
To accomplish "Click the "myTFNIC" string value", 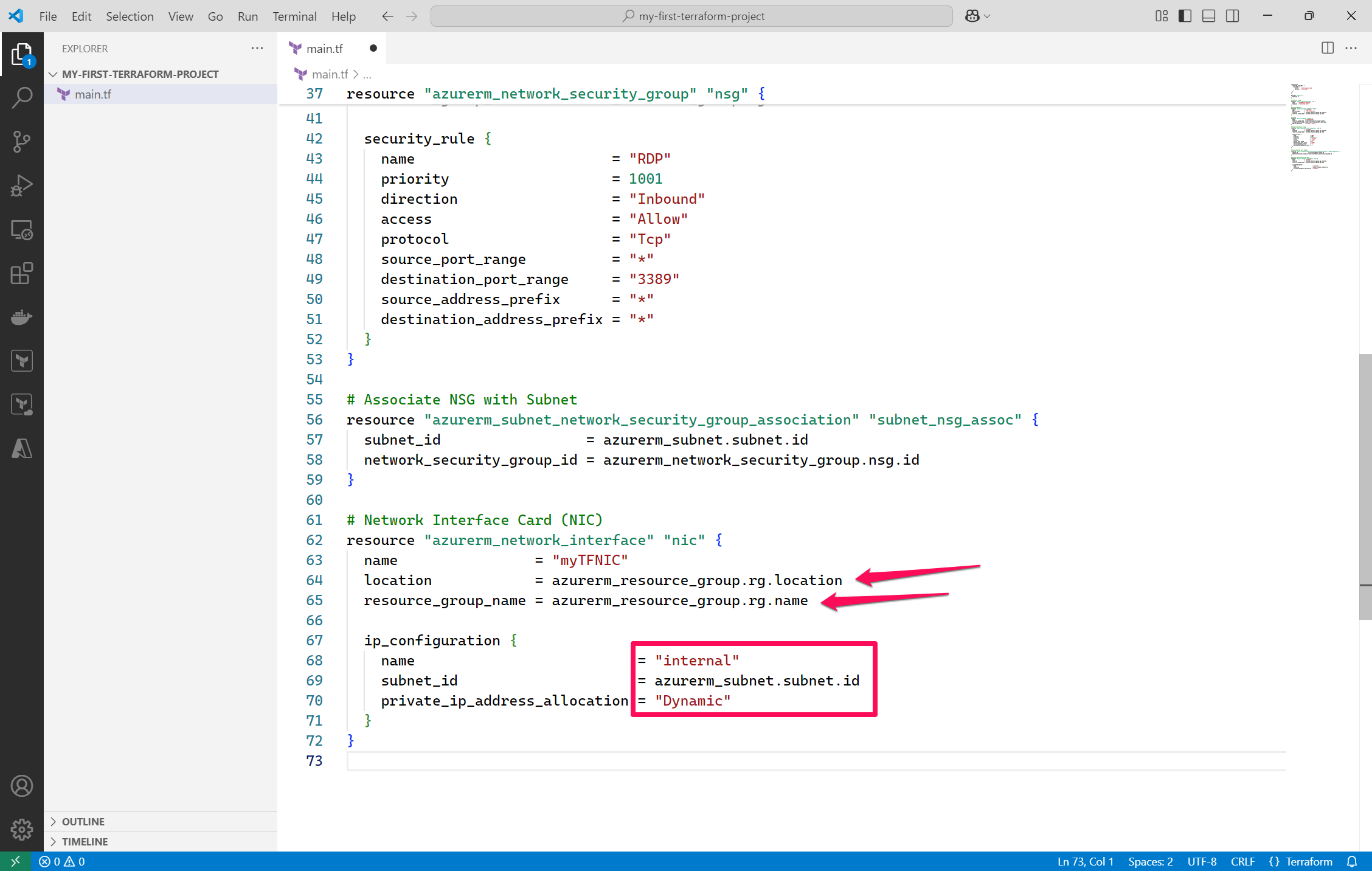I will 590,560.
